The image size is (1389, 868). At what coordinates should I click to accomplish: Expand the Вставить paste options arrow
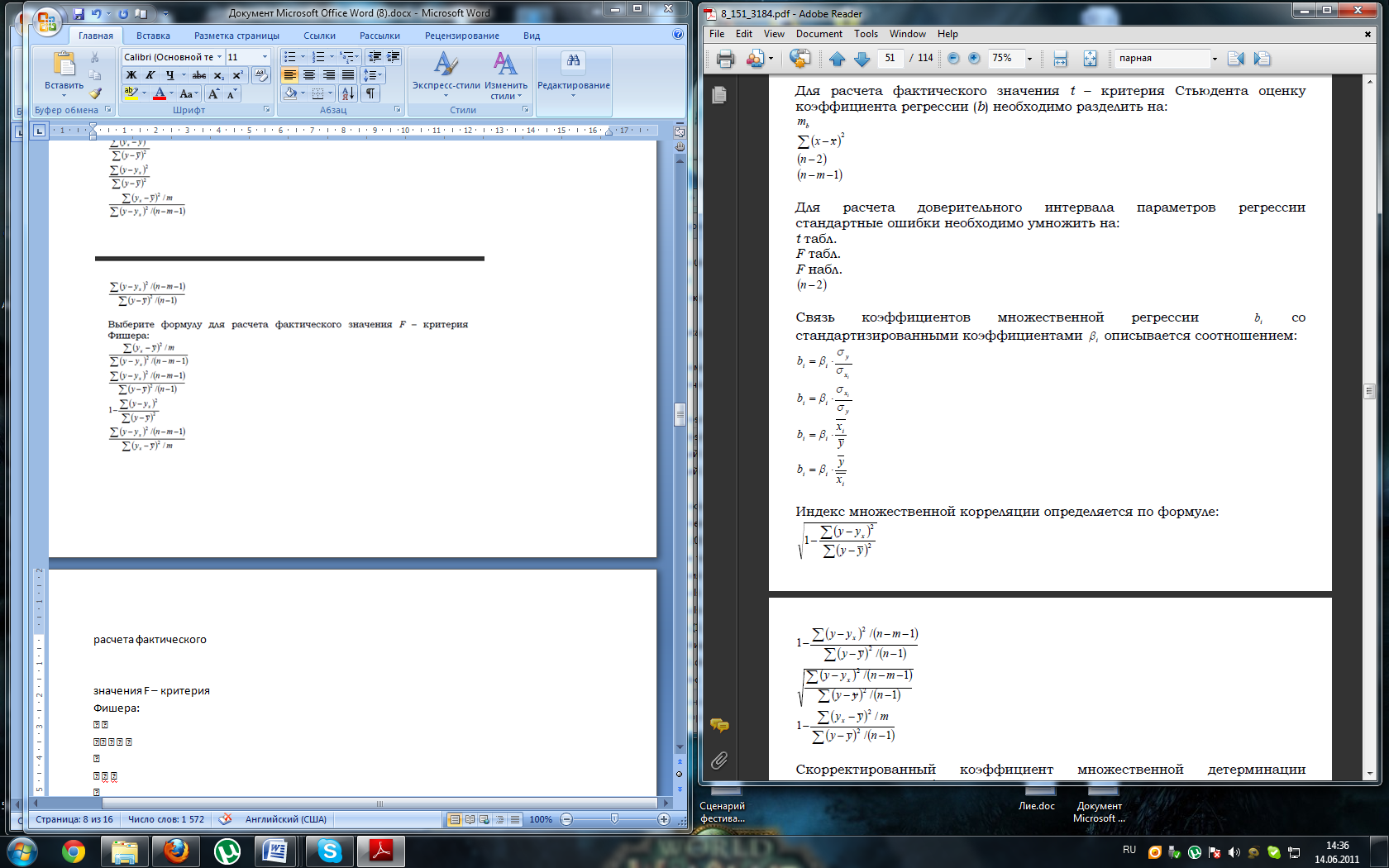64,95
